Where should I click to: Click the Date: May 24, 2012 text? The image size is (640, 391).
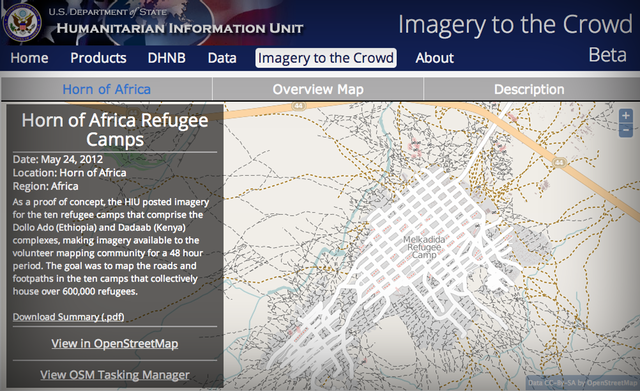tap(58, 159)
